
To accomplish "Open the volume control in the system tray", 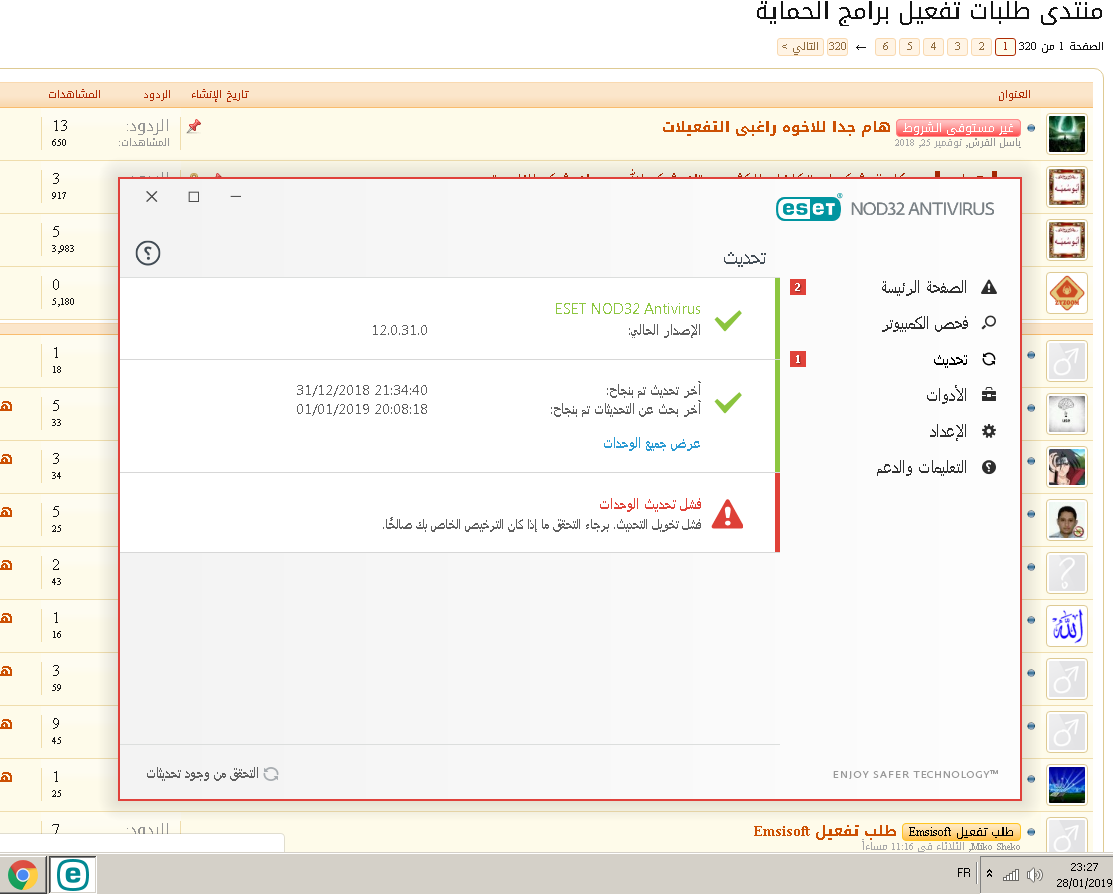I will (1035, 875).
